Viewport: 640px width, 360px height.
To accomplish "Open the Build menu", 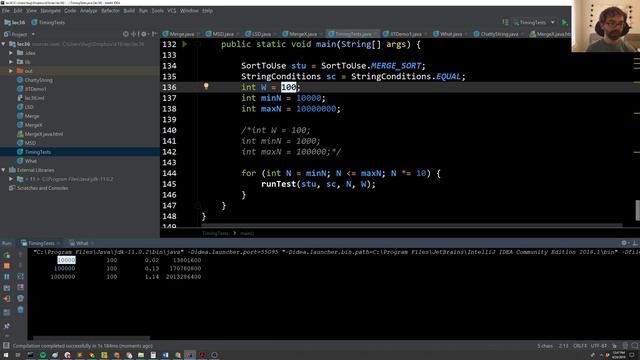I will point(129,11).
